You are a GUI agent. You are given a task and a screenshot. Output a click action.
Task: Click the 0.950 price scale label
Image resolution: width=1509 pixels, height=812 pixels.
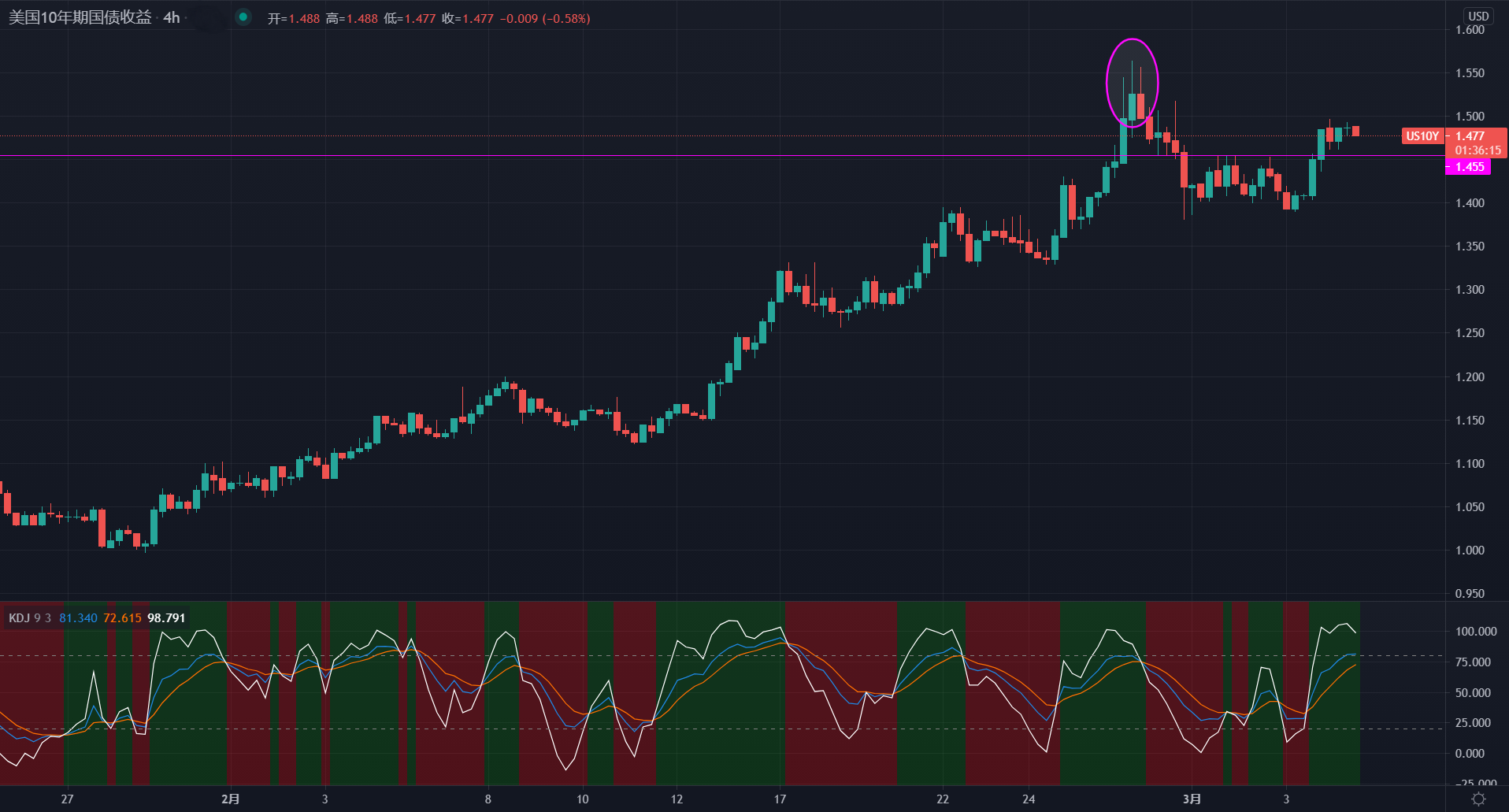[1470, 594]
